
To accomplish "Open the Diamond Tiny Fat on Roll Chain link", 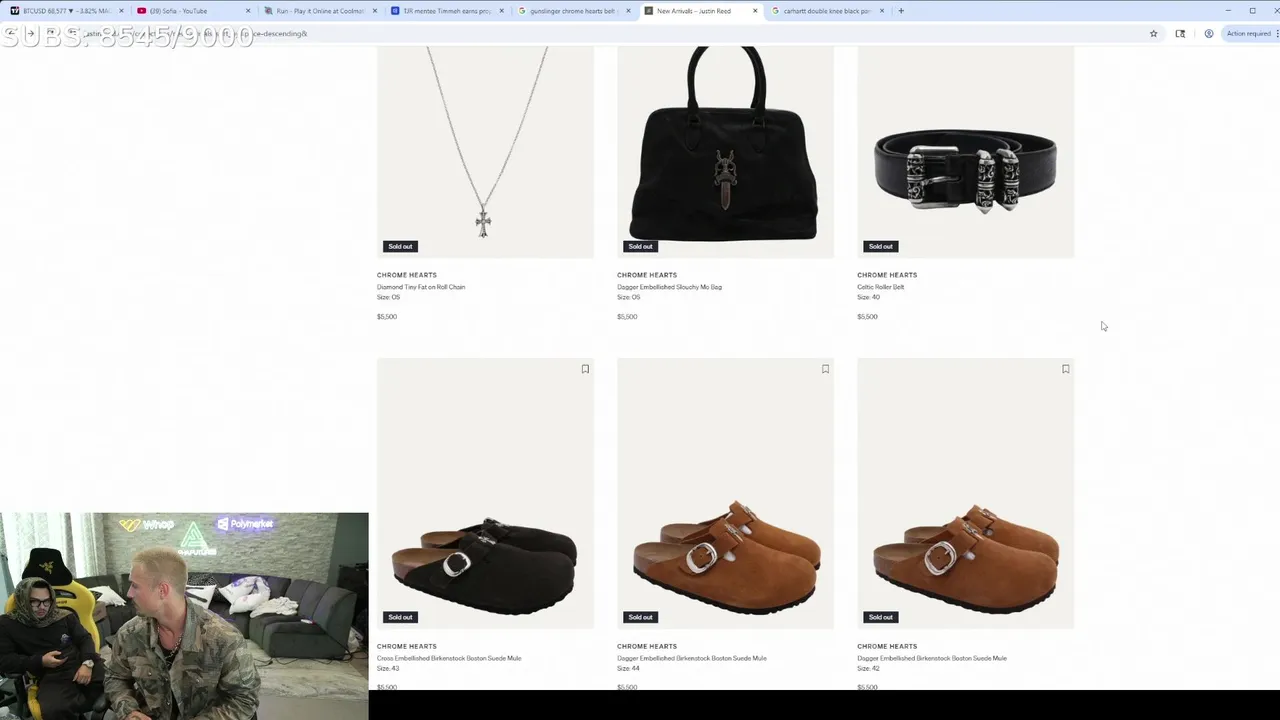I will (x=421, y=287).
